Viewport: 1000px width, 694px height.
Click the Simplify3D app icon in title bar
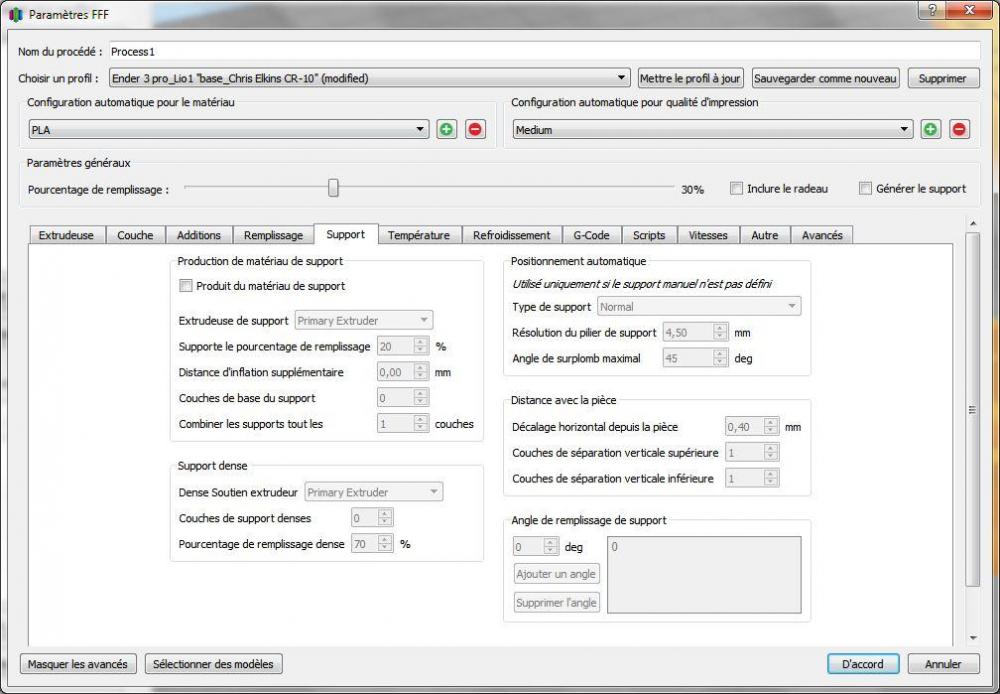[16, 14]
